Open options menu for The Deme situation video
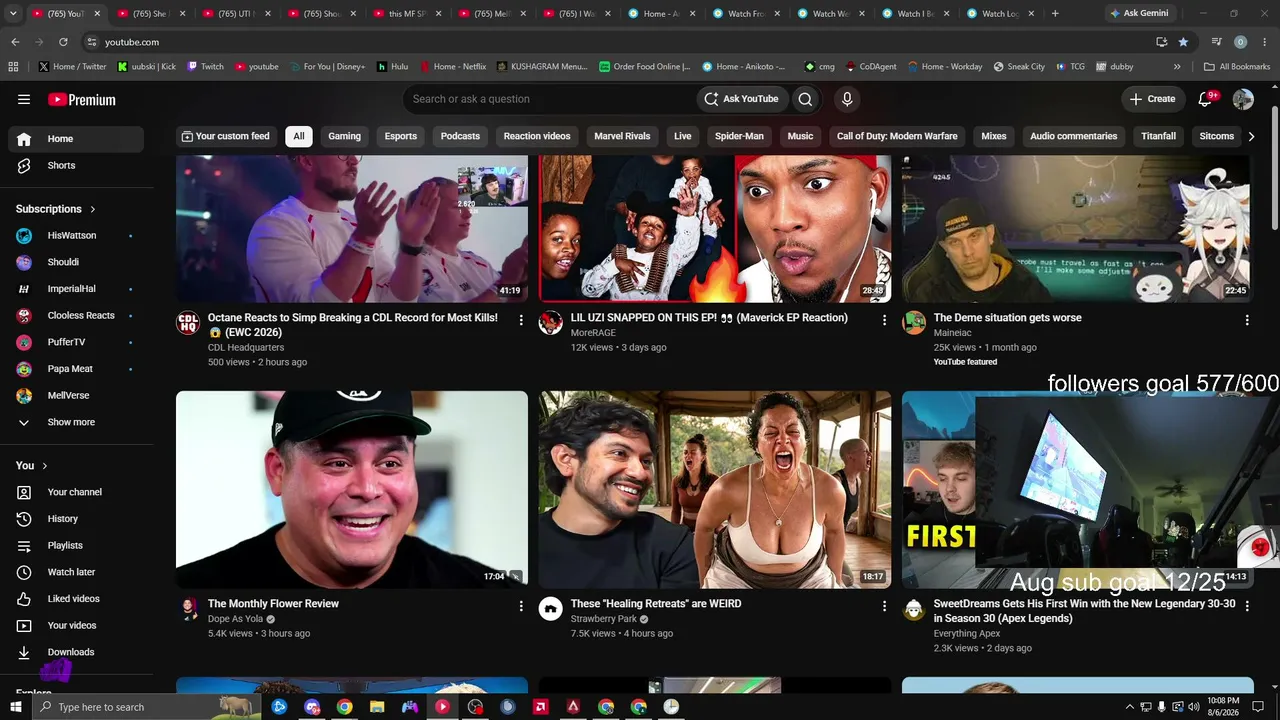Screen dimensions: 1280x720 pos(1247,320)
